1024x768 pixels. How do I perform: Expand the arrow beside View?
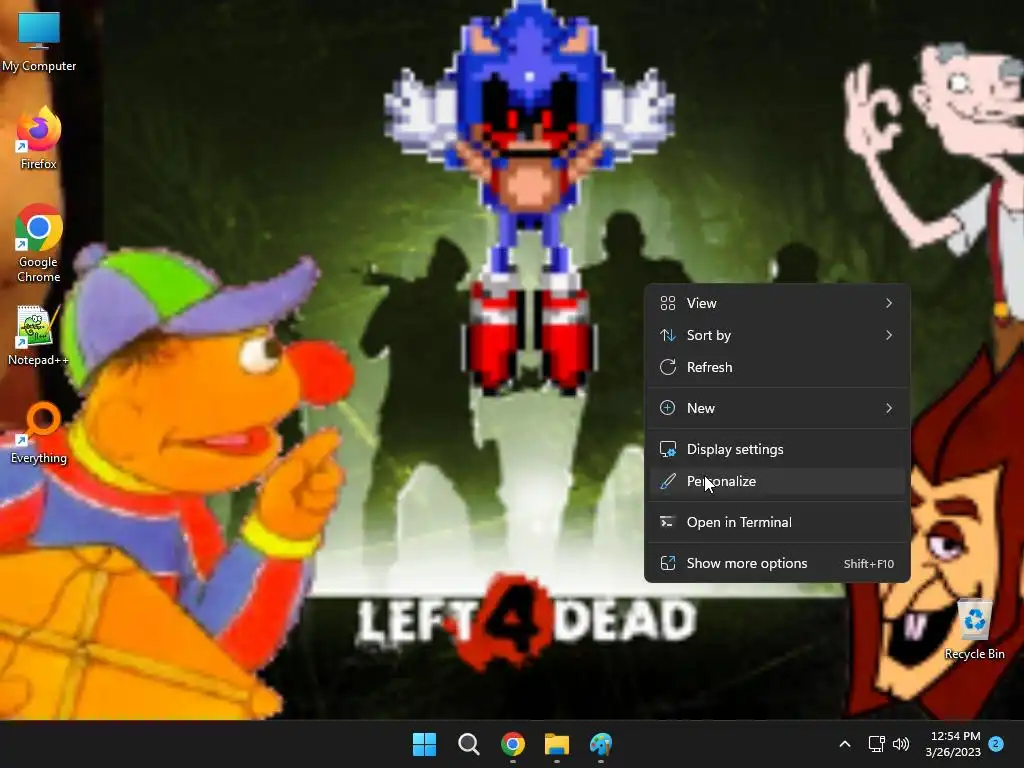click(889, 303)
